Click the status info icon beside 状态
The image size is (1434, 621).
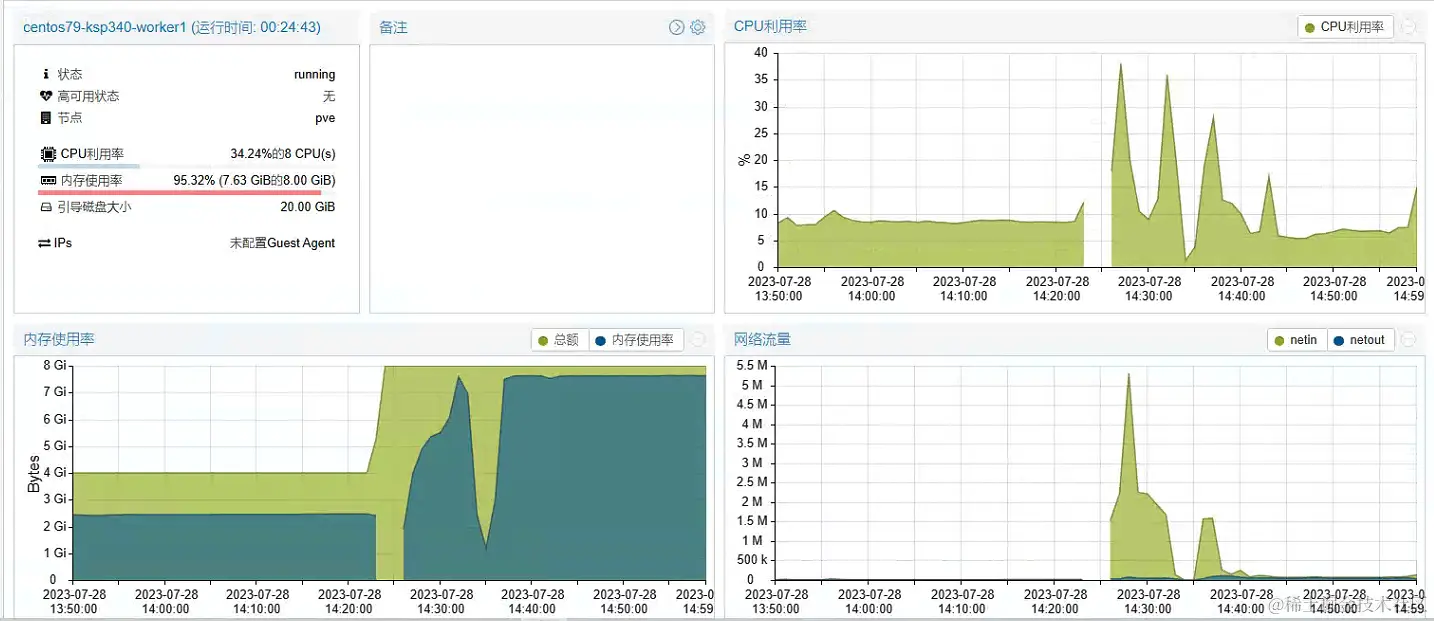click(46, 74)
